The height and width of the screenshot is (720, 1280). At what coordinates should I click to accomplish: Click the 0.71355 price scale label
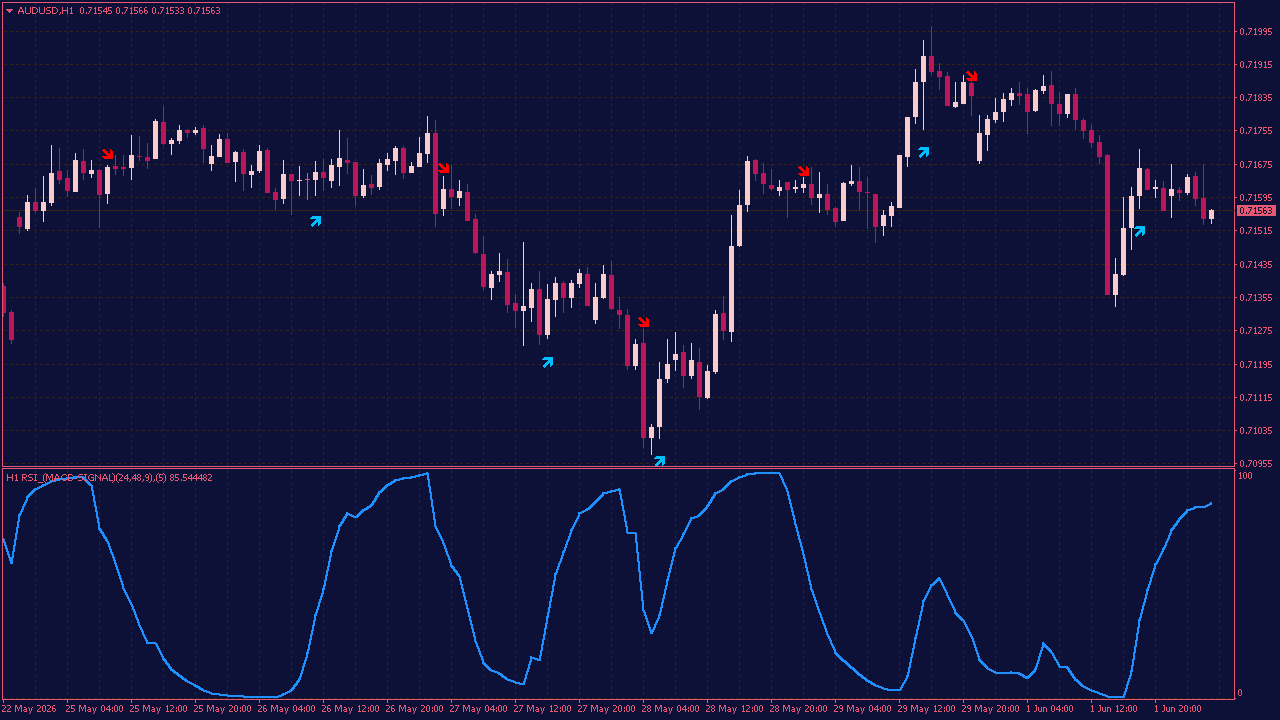[x=1256, y=297]
